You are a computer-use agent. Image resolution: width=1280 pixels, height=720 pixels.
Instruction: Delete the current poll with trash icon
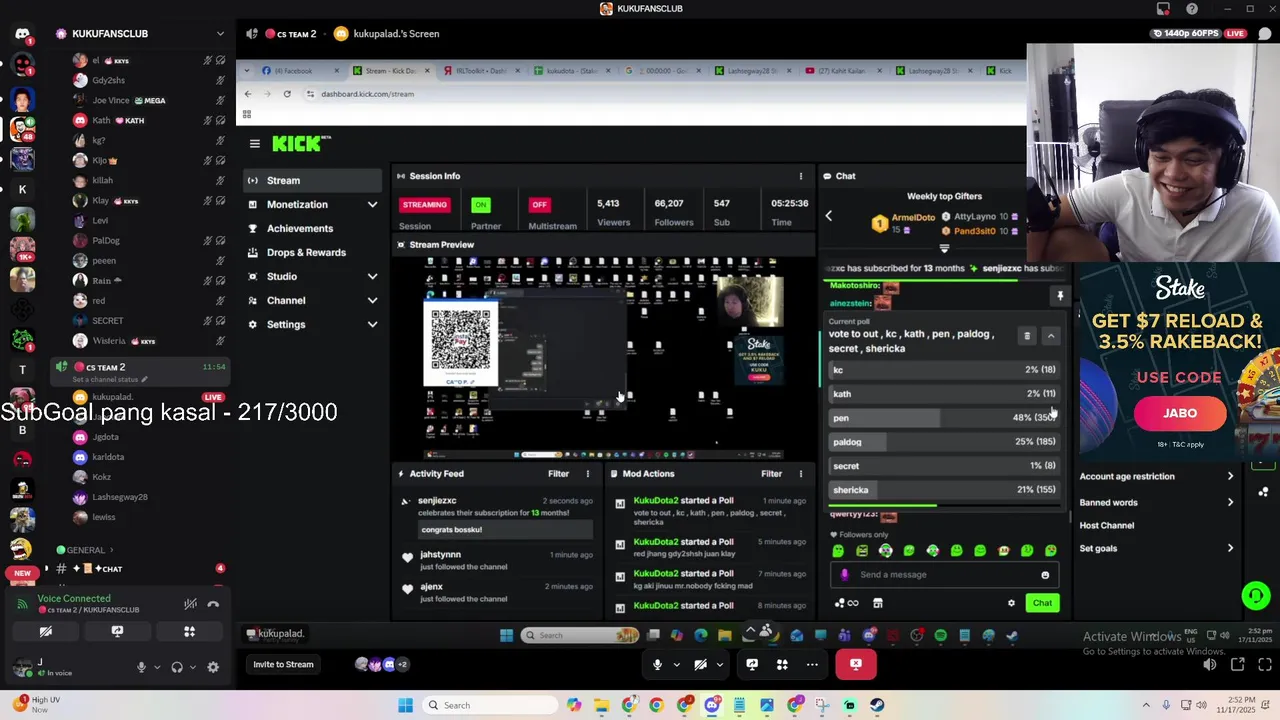[1027, 336]
